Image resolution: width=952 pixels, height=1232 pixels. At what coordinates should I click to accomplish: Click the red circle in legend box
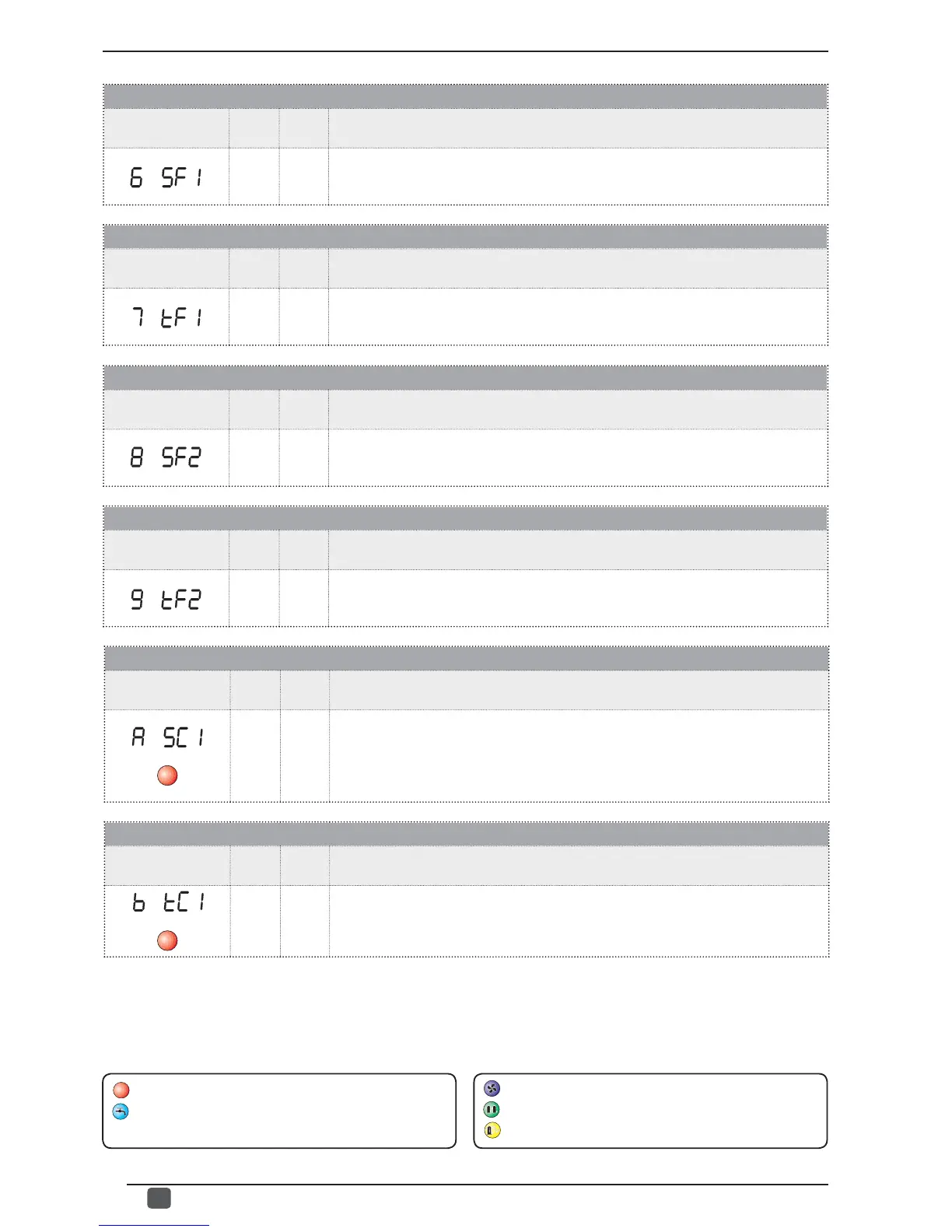point(121,1090)
